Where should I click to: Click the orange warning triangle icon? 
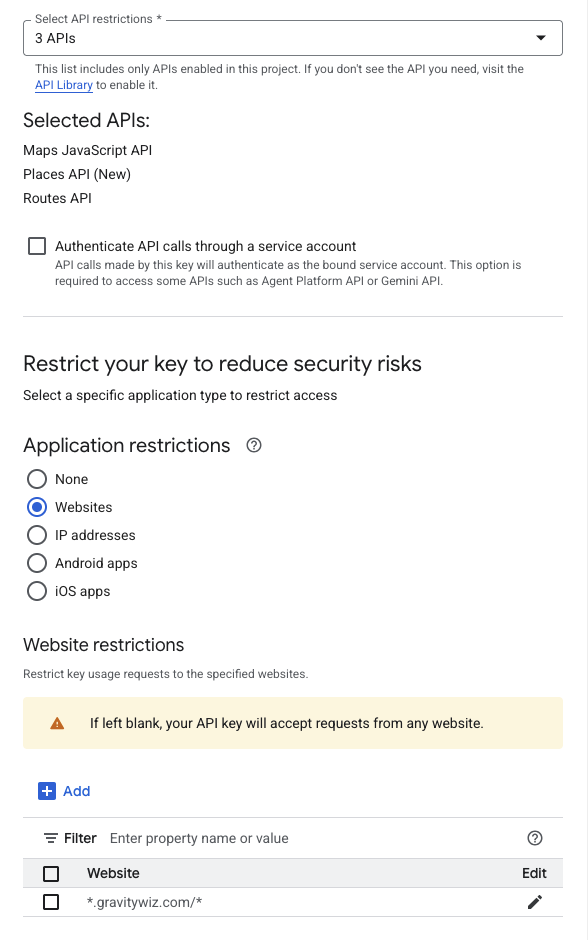click(x=57, y=724)
